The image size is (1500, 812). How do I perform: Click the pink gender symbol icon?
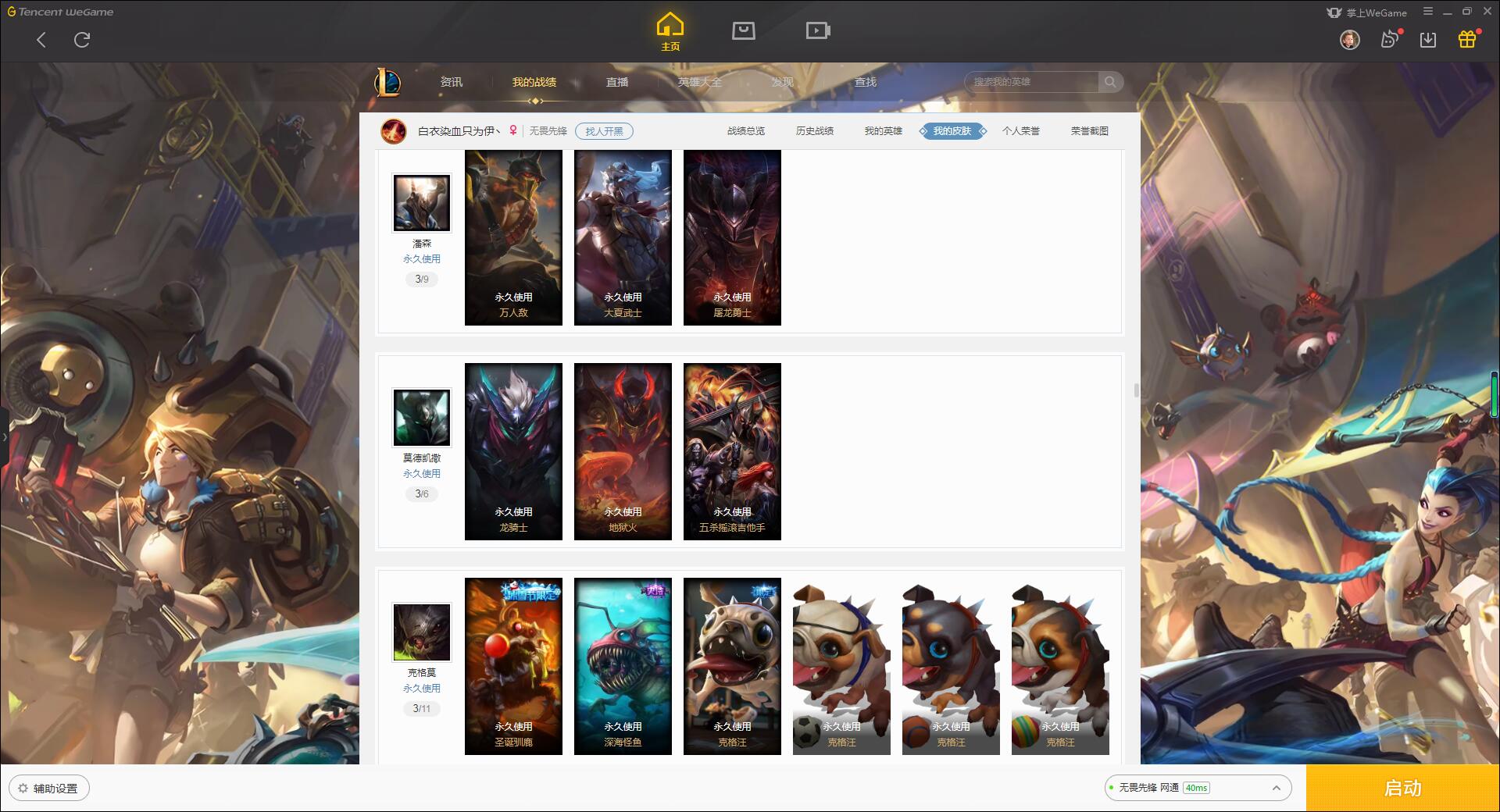click(513, 130)
